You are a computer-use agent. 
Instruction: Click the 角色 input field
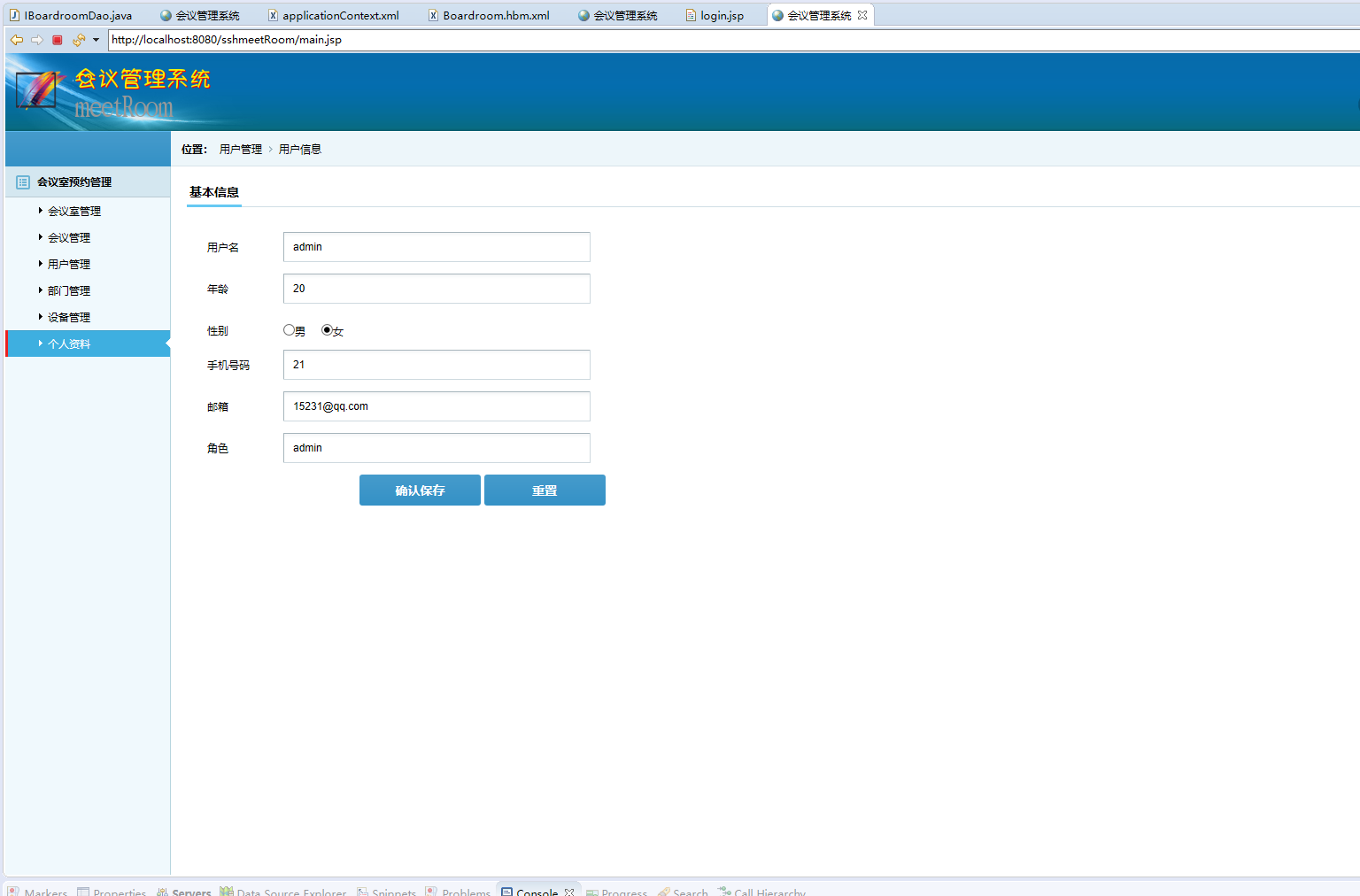[437, 448]
